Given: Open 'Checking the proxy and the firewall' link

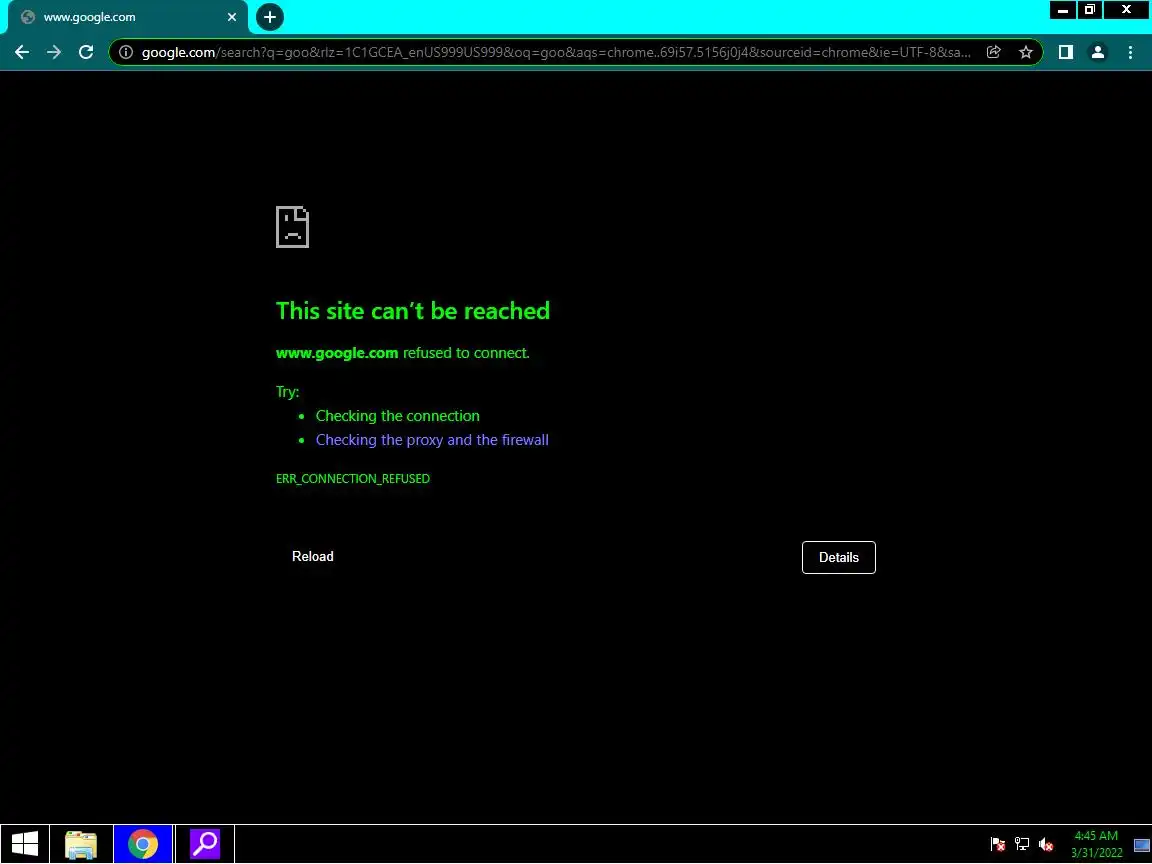Looking at the screenshot, I should (432, 440).
